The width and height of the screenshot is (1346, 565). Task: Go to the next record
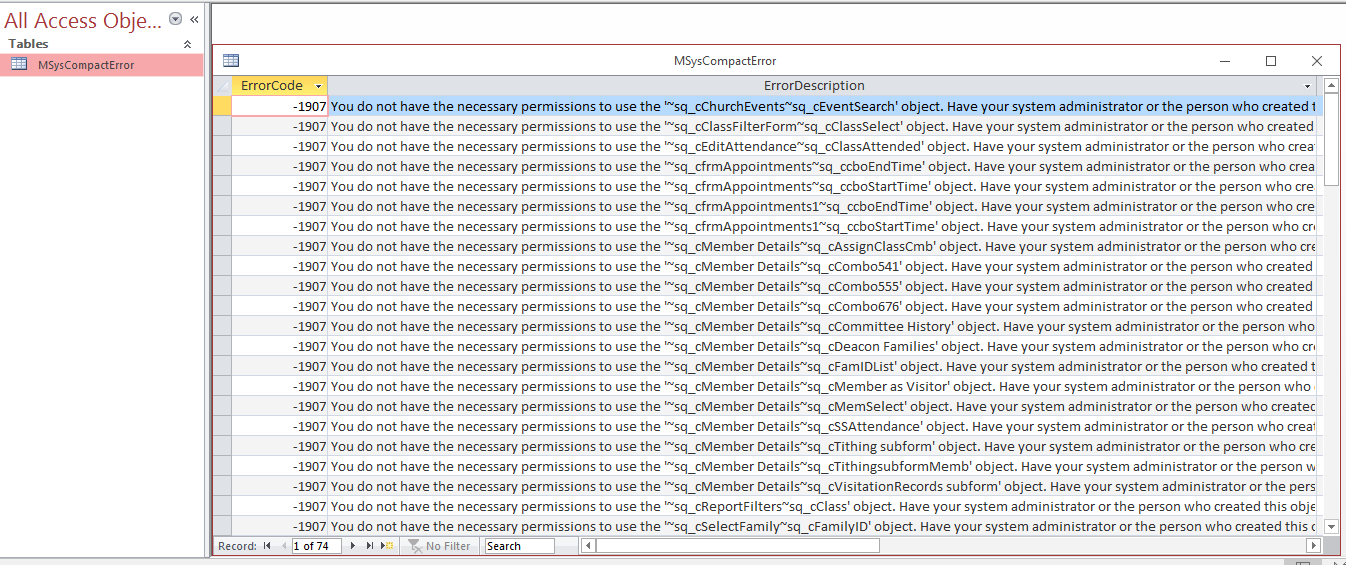pos(352,546)
